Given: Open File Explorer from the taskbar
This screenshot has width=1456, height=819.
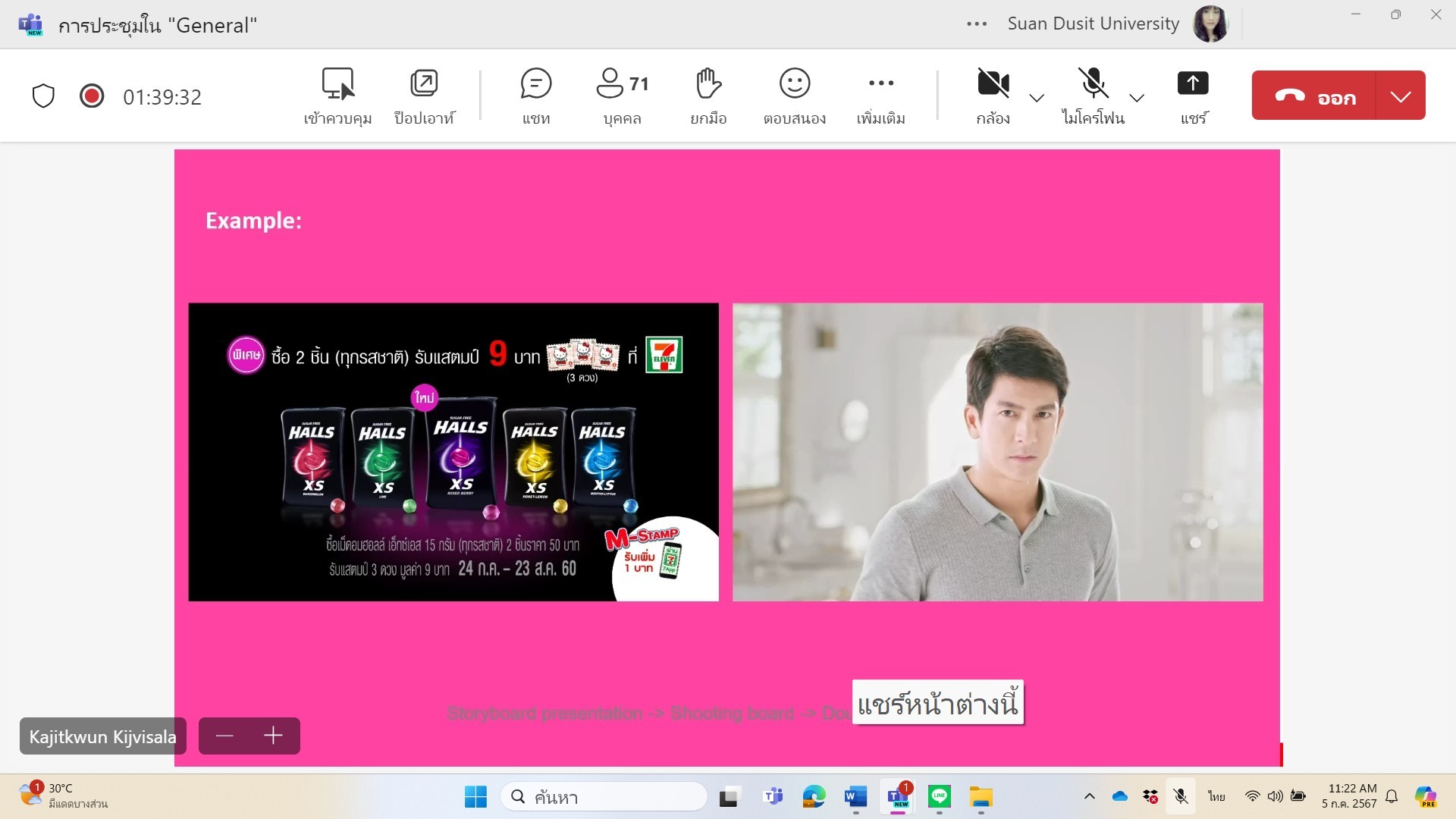Looking at the screenshot, I should pyautogui.click(x=981, y=797).
